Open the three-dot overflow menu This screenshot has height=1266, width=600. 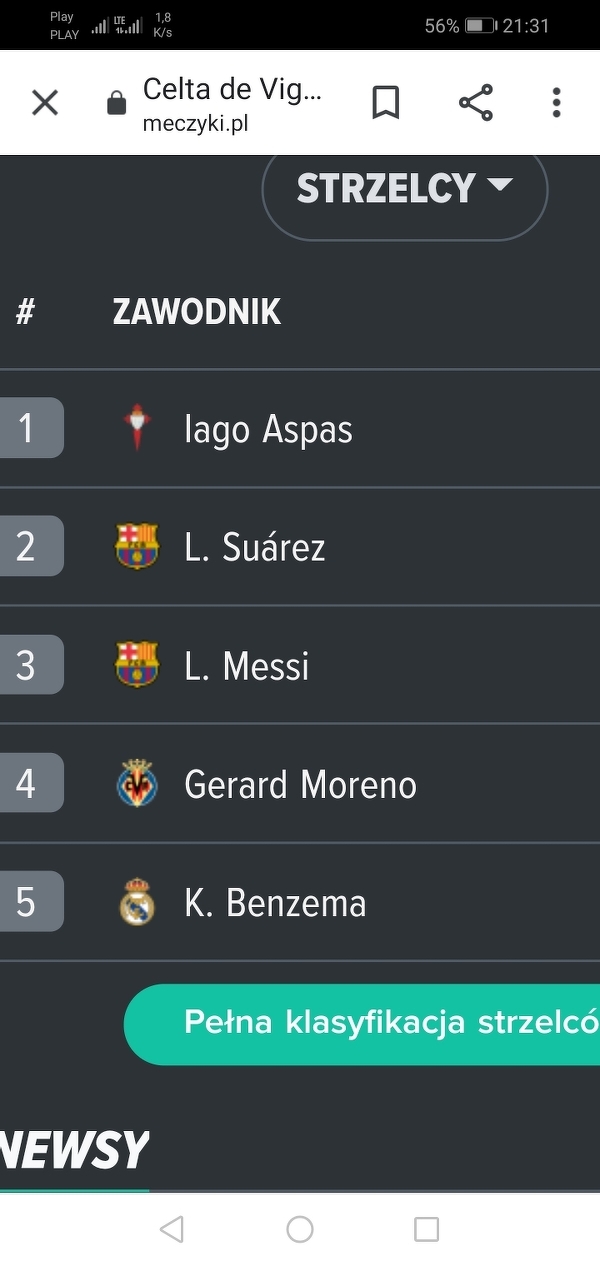(556, 102)
